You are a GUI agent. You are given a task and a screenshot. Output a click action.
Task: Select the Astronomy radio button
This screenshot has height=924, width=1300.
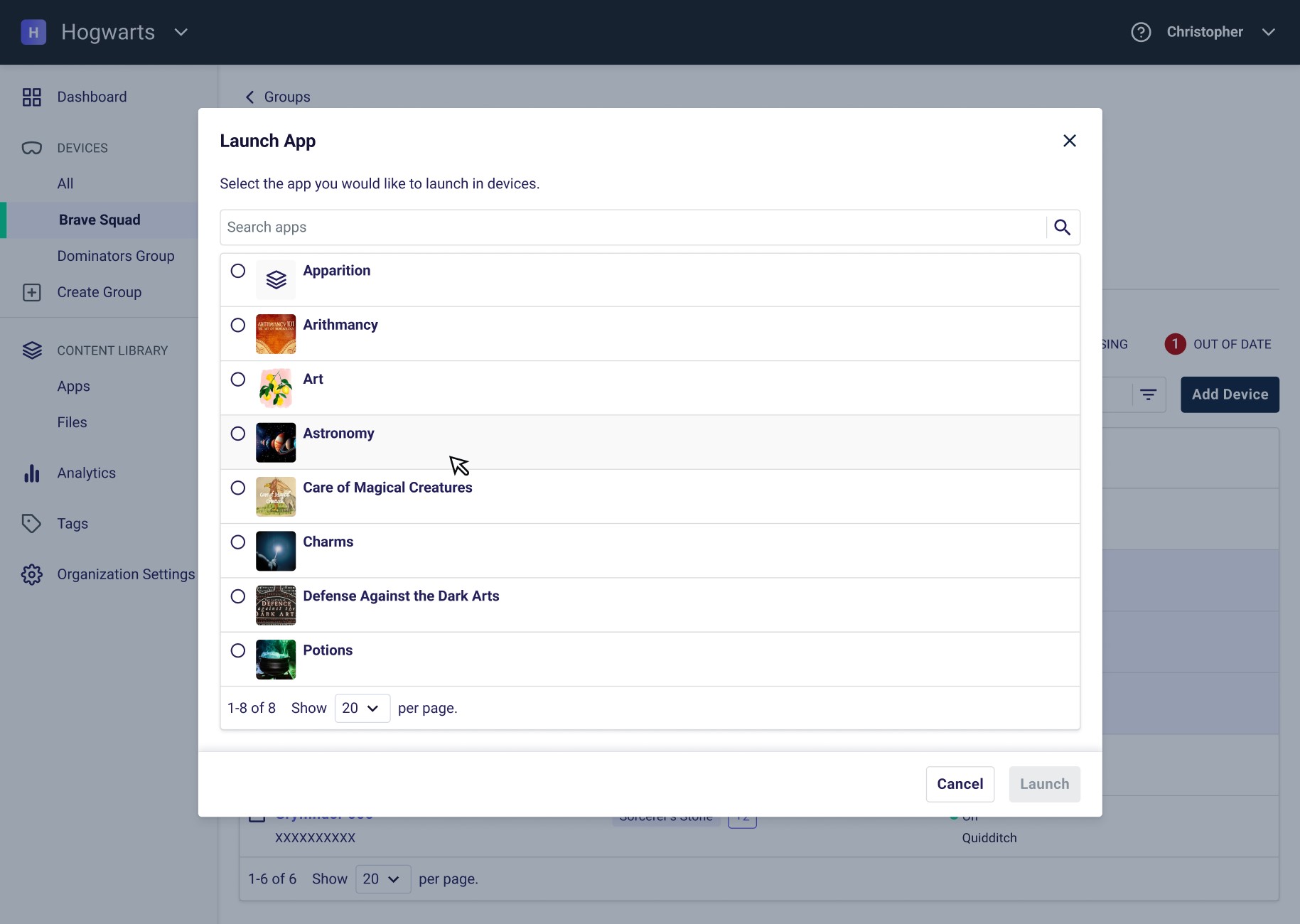pos(238,434)
